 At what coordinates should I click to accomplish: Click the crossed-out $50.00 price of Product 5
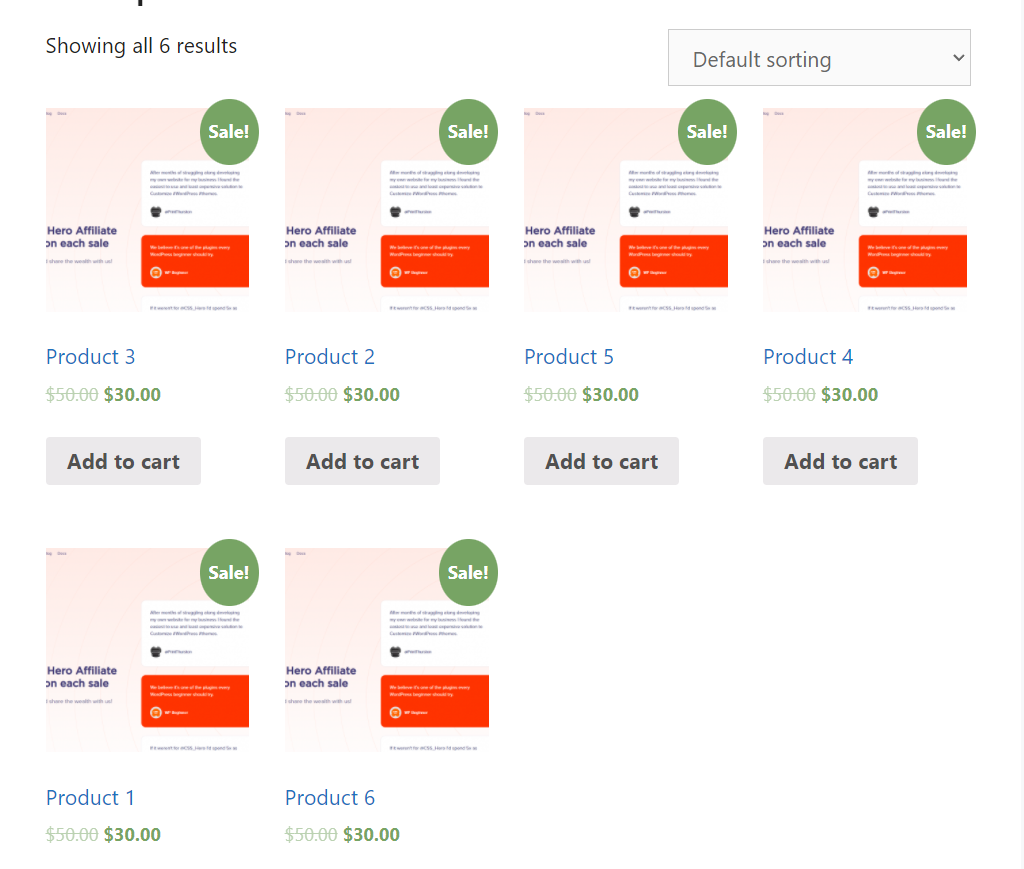coord(550,394)
